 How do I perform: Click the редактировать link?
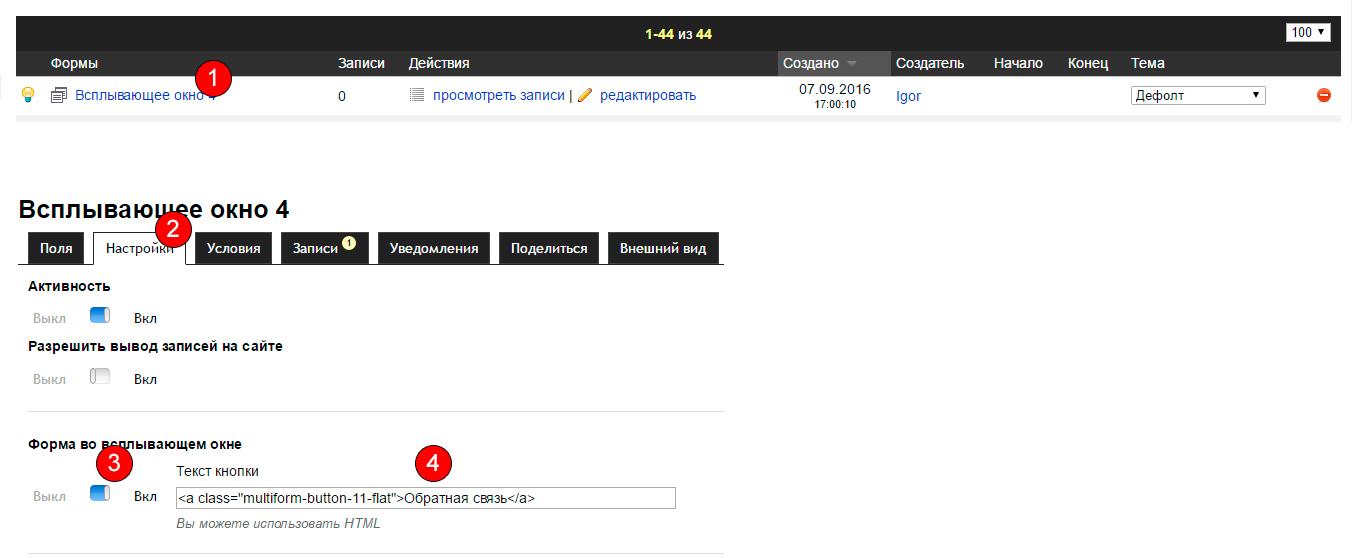click(x=647, y=95)
